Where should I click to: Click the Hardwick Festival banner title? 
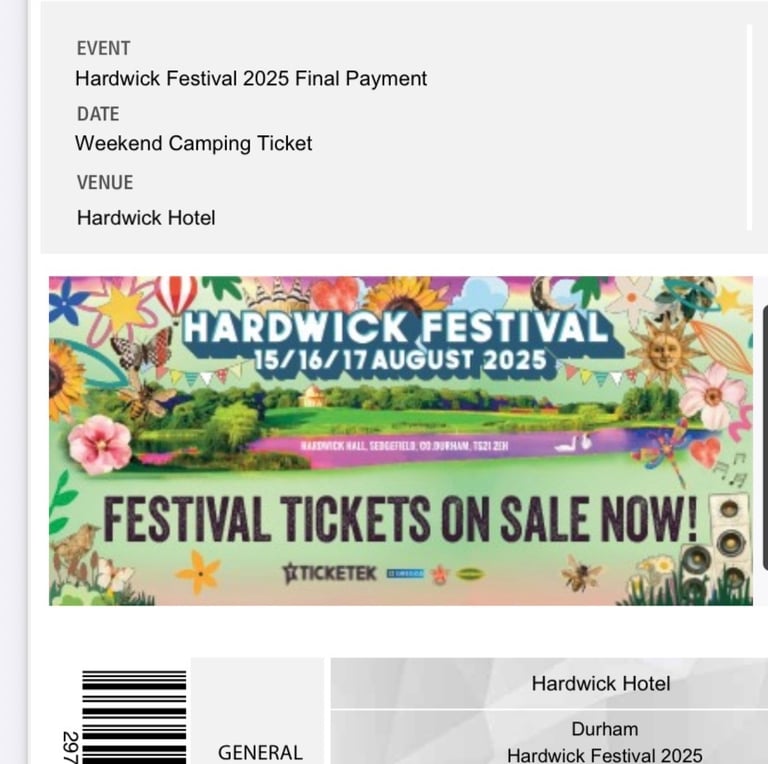click(397, 328)
